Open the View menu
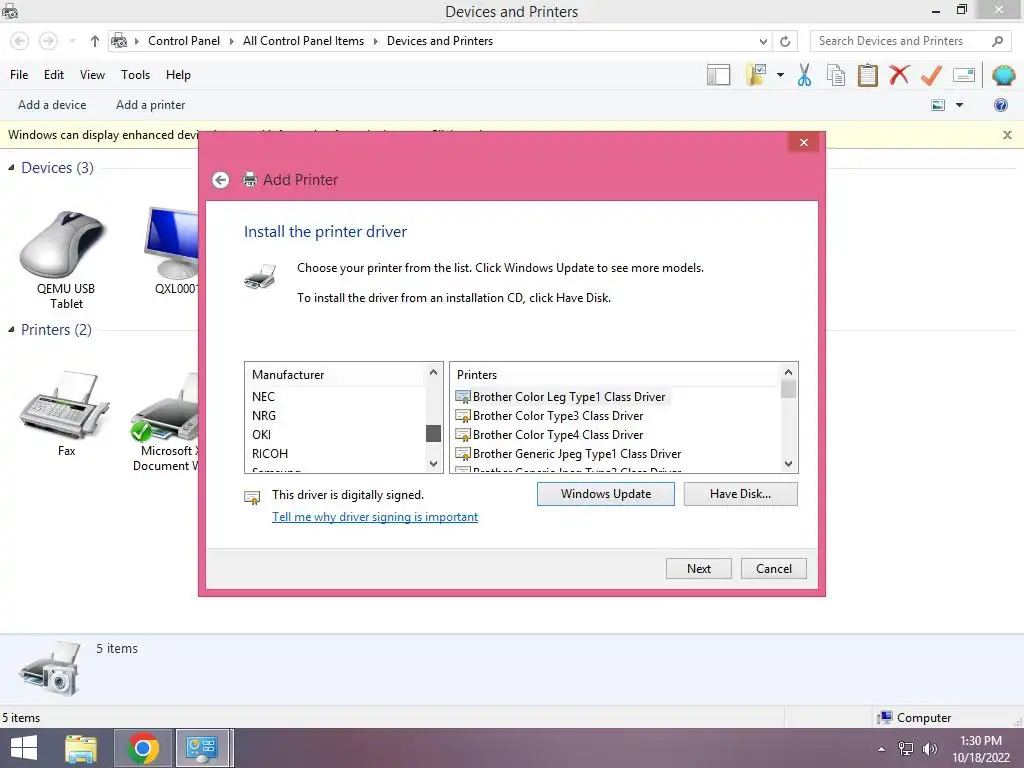1024x768 pixels. pyautogui.click(x=92, y=75)
